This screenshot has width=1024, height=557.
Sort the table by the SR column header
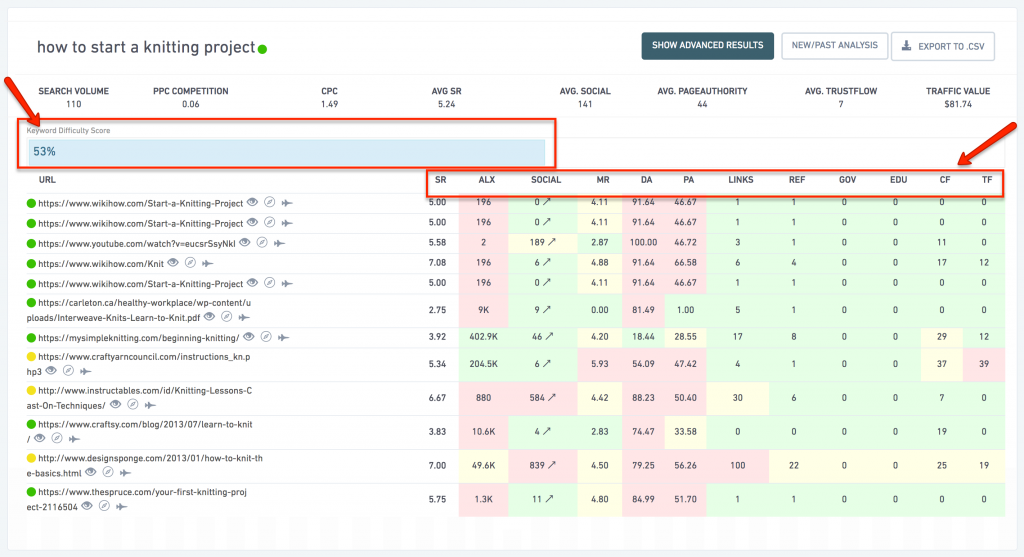pos(441,180)
